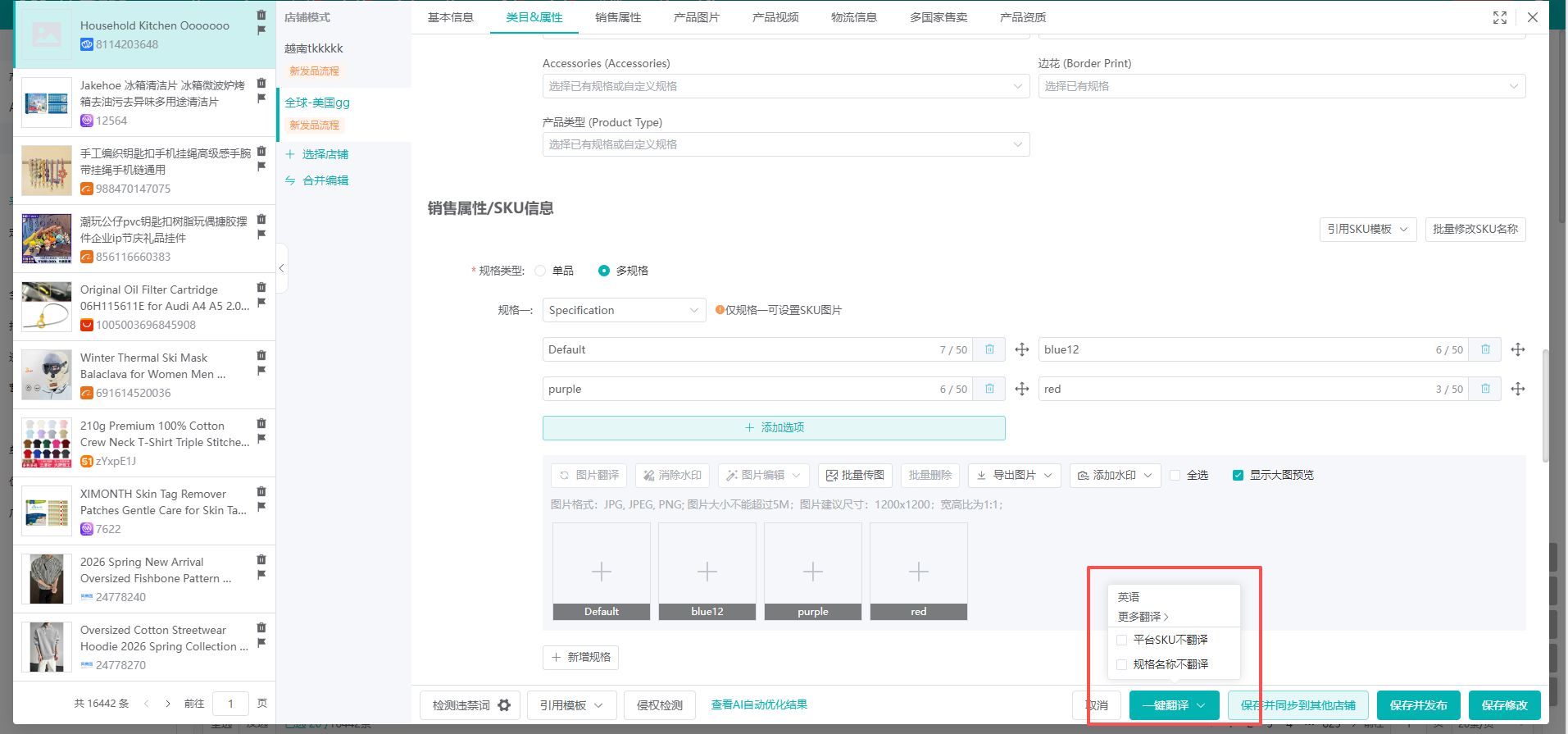Check the 全选 checkbox

click(1175, 476)
